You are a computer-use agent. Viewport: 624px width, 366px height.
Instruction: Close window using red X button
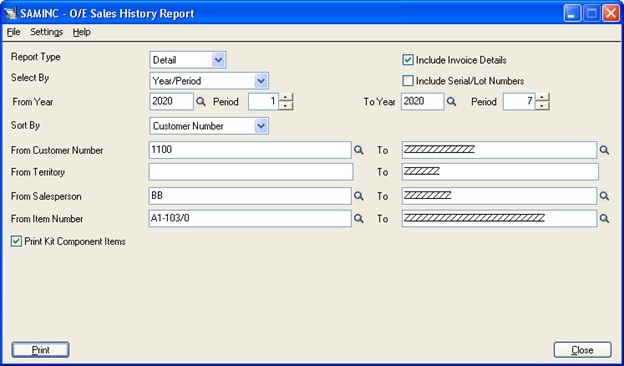[610, 14]
